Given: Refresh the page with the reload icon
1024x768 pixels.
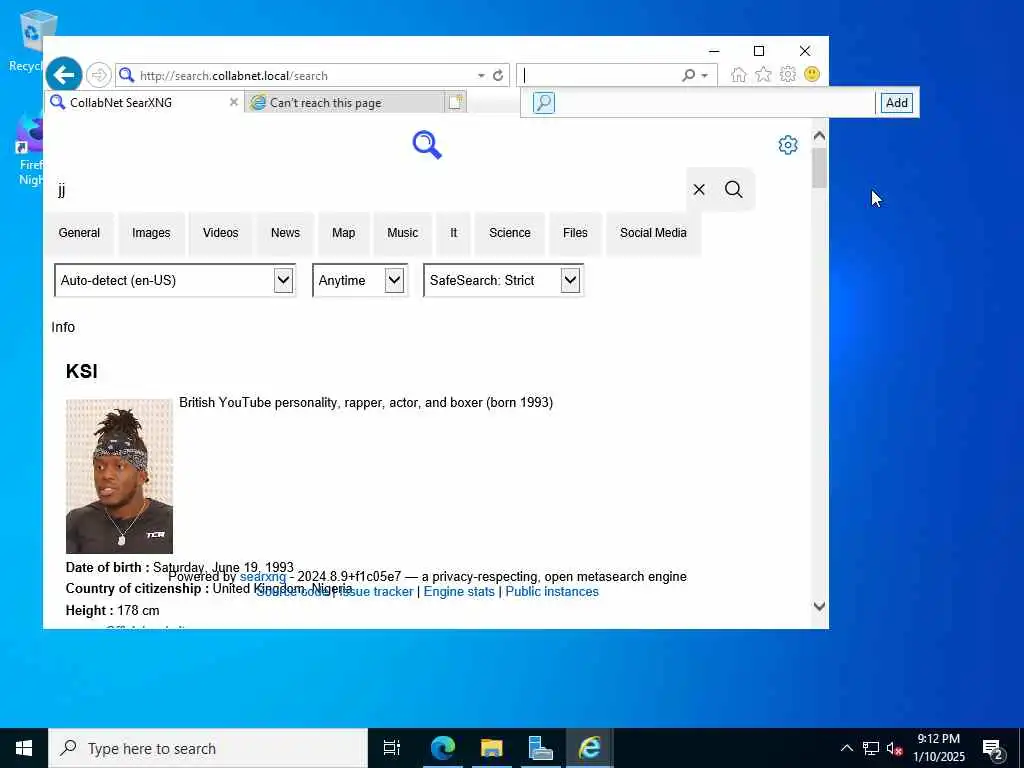Looking at the screenshot, I should pyautogui.click(x=498, y=75).
